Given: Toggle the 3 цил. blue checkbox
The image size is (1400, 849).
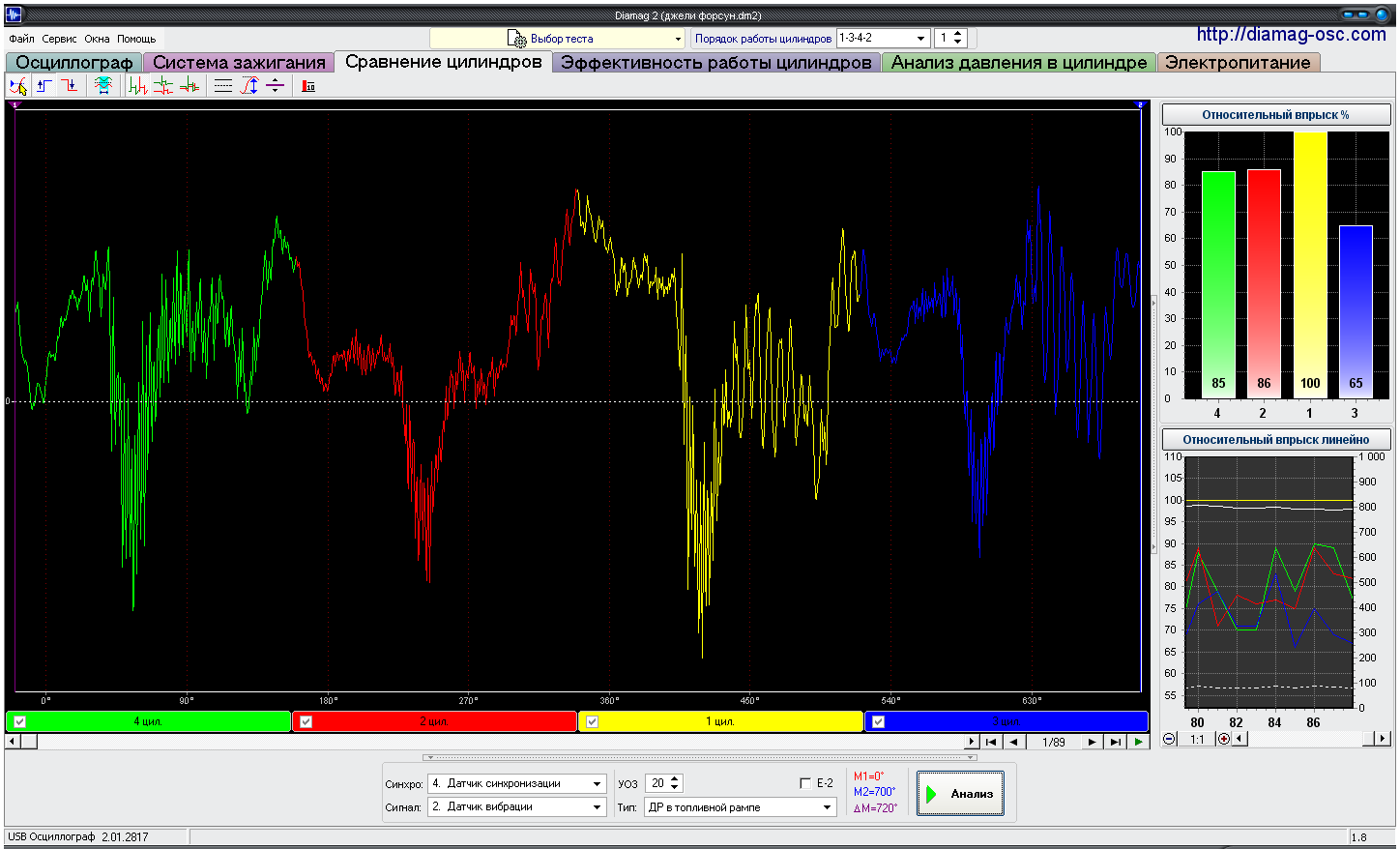Looking at the screenshot, I should (x=878, y=721).
